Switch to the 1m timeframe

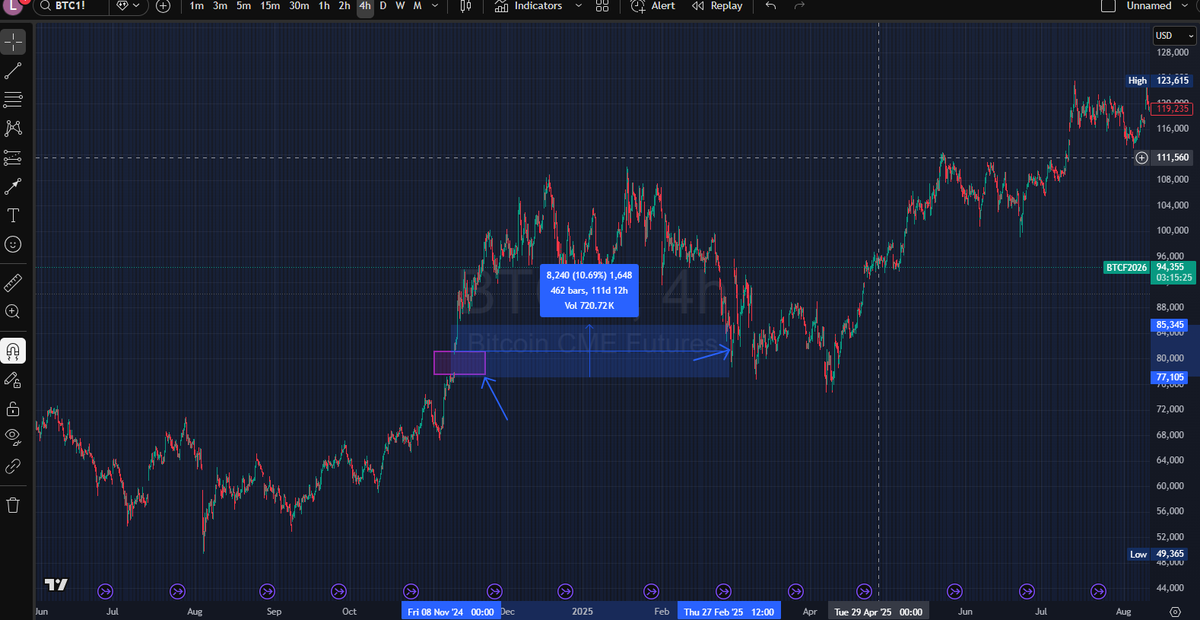[x=197, y=6]
